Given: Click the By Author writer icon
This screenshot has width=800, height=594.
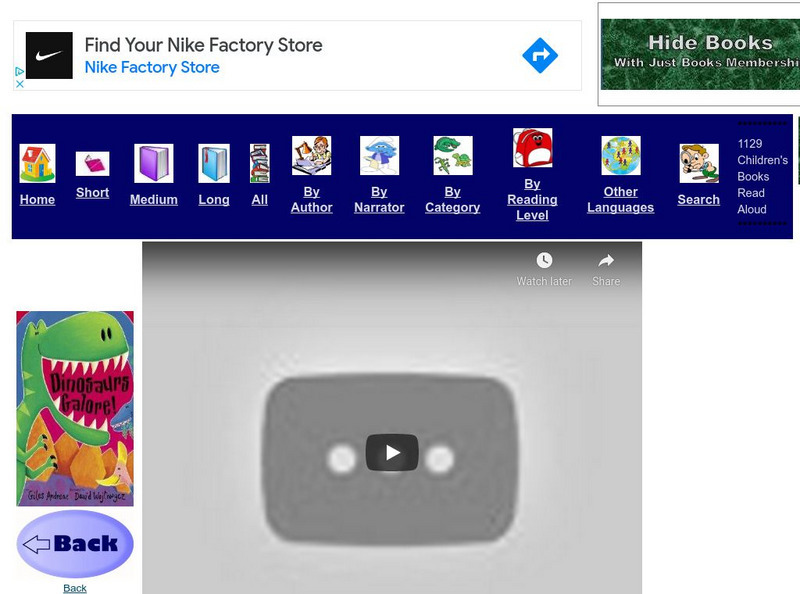Looking at the screenshot, I should pos(311,156).
